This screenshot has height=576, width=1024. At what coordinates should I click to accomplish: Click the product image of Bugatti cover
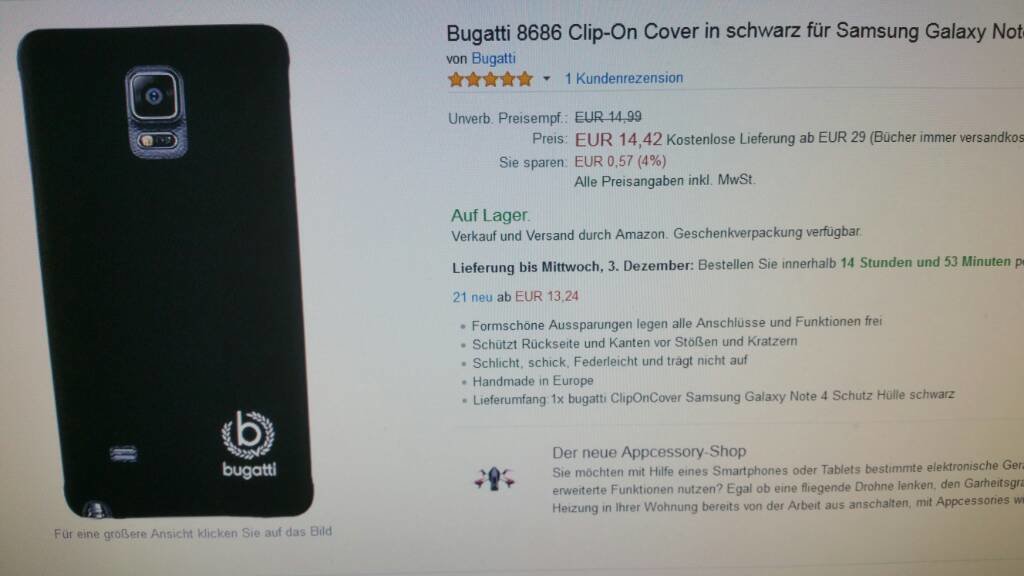[x=165, y=271]
